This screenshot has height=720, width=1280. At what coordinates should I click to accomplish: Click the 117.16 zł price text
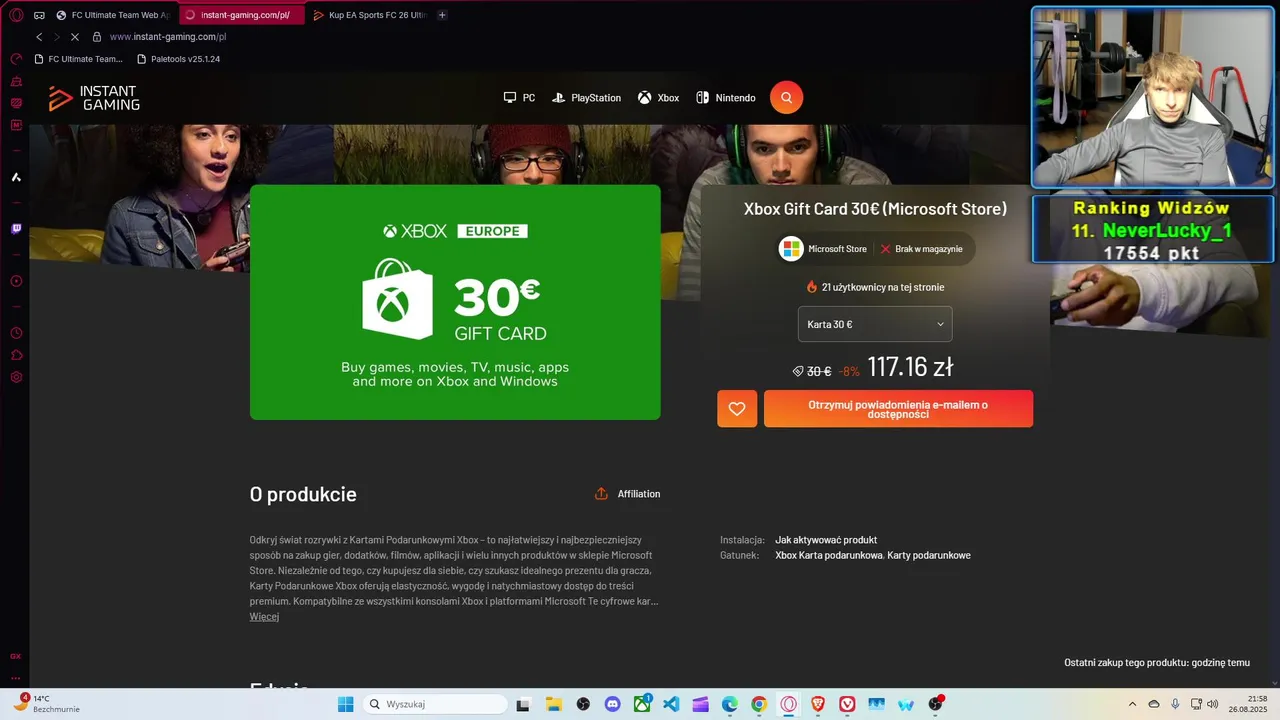coord(910,367)
